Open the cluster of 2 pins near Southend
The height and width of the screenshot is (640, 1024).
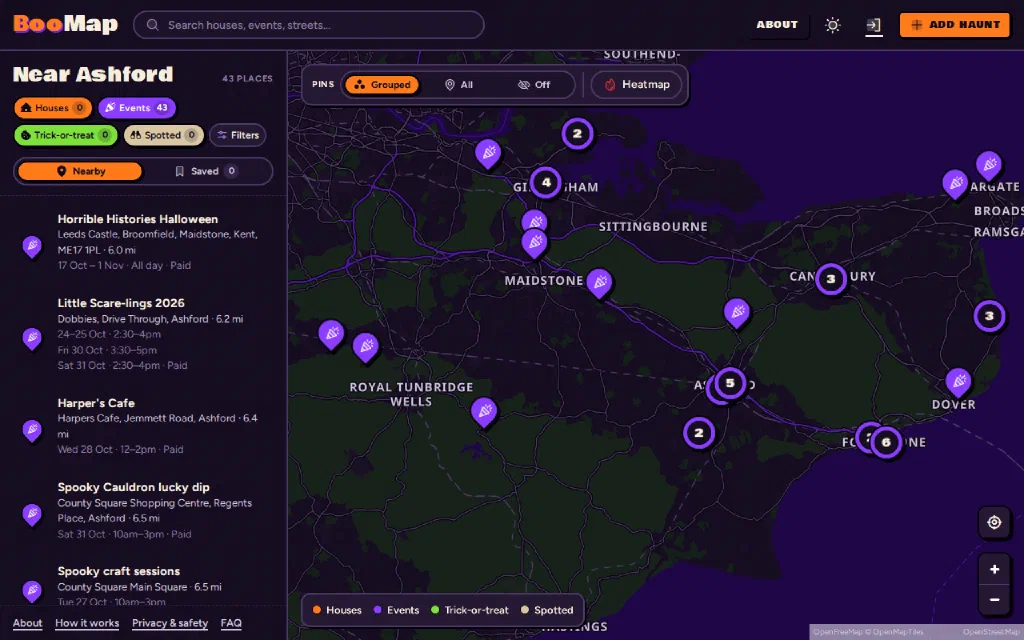point(577,134)
